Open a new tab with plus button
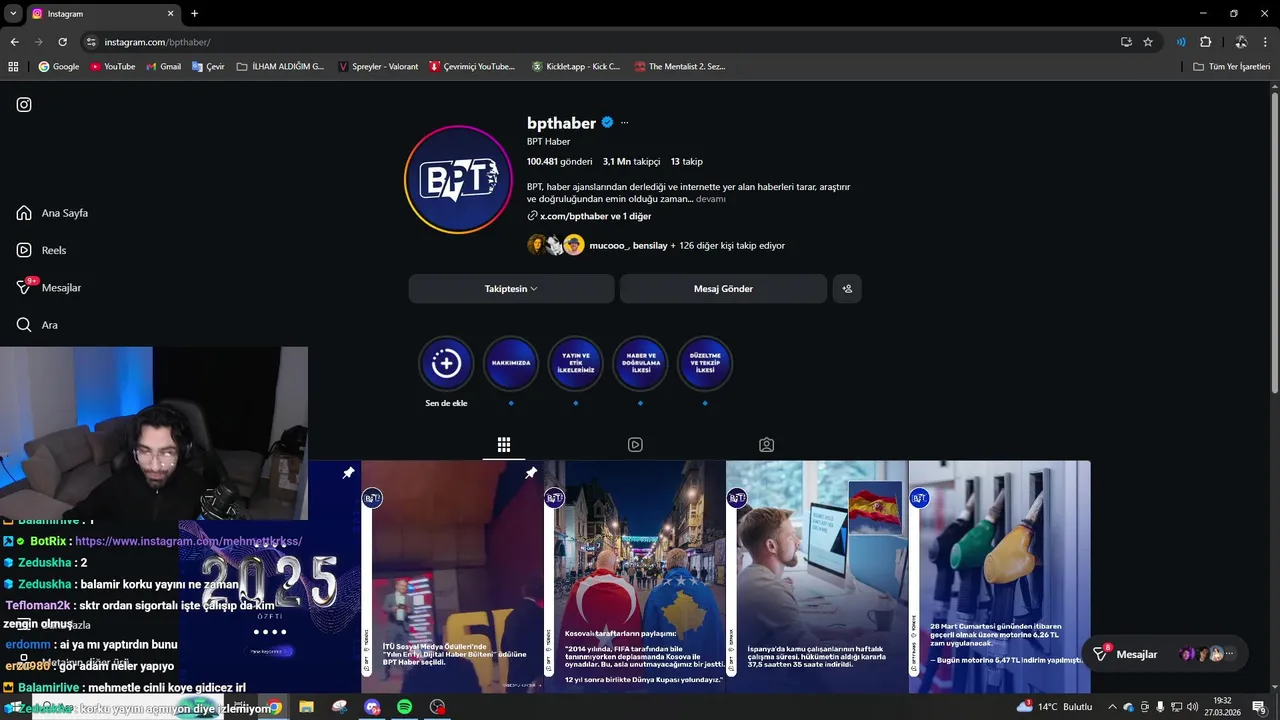 click(x=194, y=14)
